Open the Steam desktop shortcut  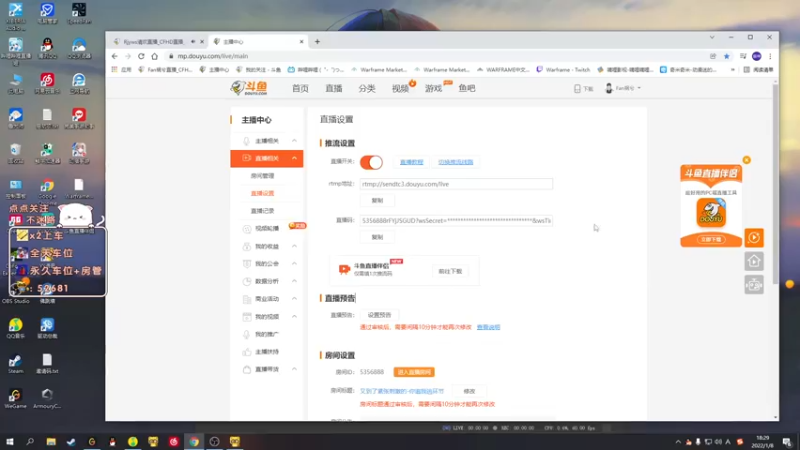(15, 364)
